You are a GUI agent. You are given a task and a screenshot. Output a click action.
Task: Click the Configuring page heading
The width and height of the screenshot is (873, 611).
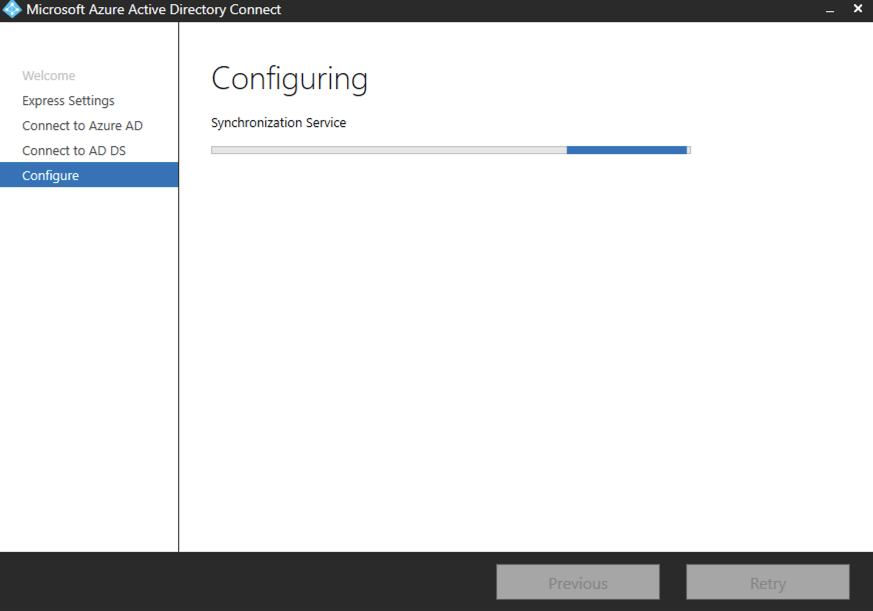pyautogui.click(x=289, y=79)
